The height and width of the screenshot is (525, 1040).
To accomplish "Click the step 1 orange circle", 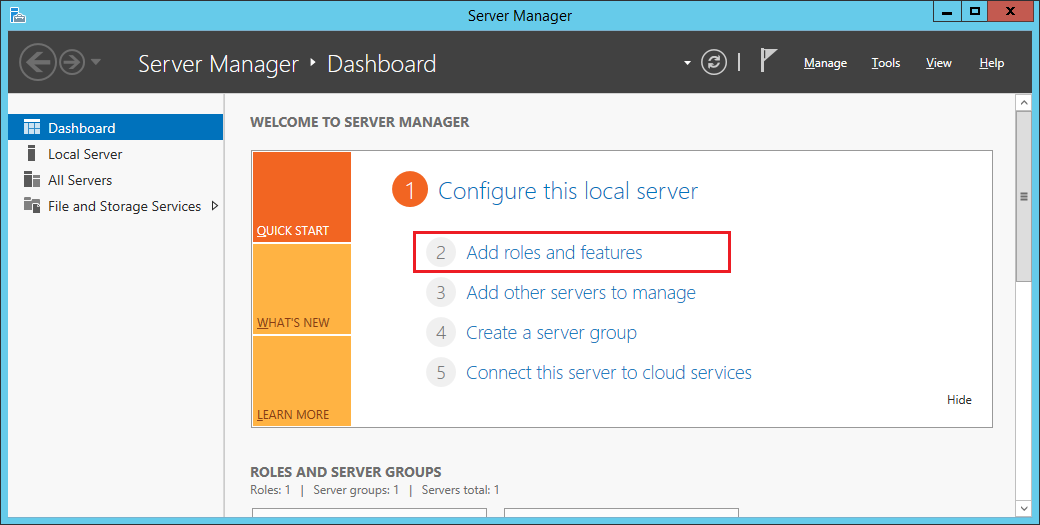I will click(410, 190).
